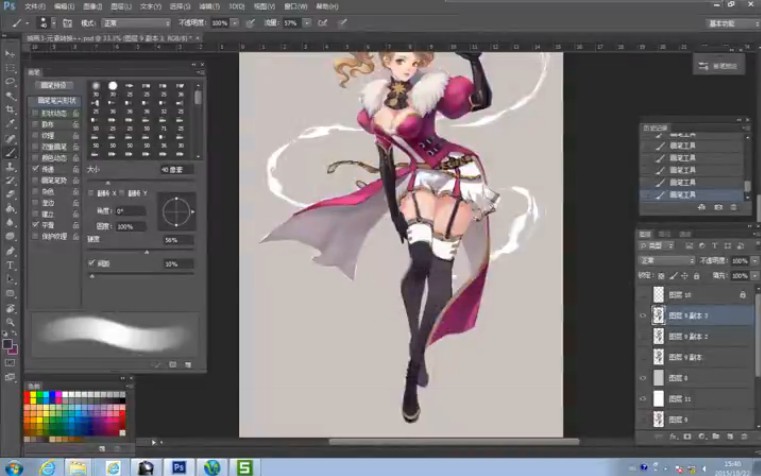Open the 编辑 Edit menu
This screenshot has width=761, height=476.
(64, 6)
